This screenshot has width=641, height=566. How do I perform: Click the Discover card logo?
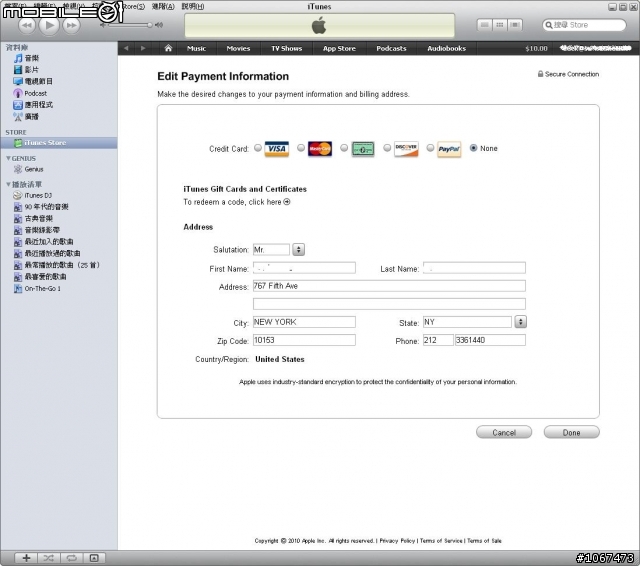(406, 149)
